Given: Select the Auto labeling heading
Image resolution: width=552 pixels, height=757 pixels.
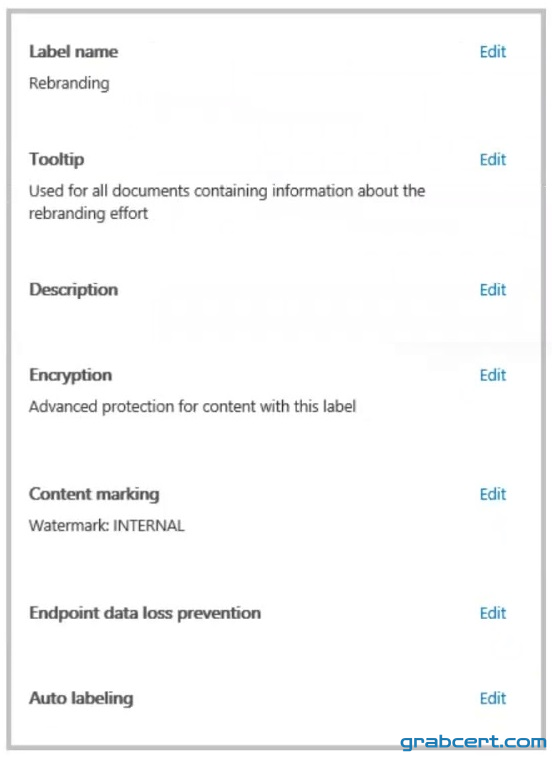Looking at the screenshot, I should (81, 698).
